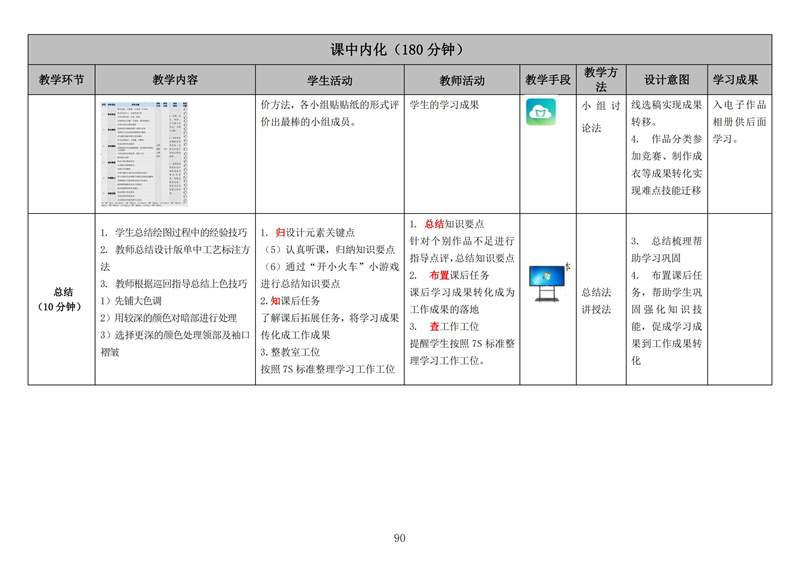Click line 1. 学生总结绘图过程中的经验技巧

coord(173,233)
